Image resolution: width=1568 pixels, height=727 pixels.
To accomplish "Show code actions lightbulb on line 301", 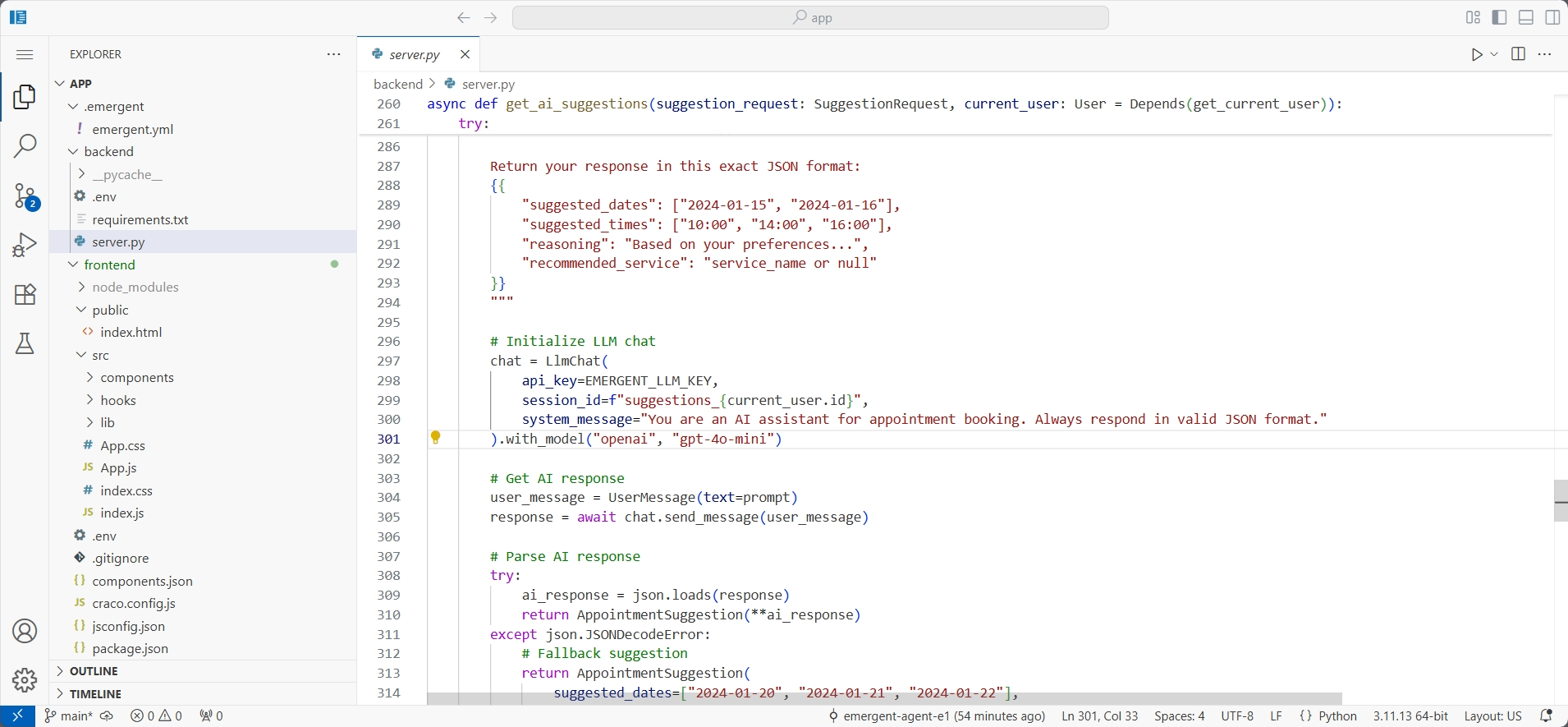I will 436,438.
